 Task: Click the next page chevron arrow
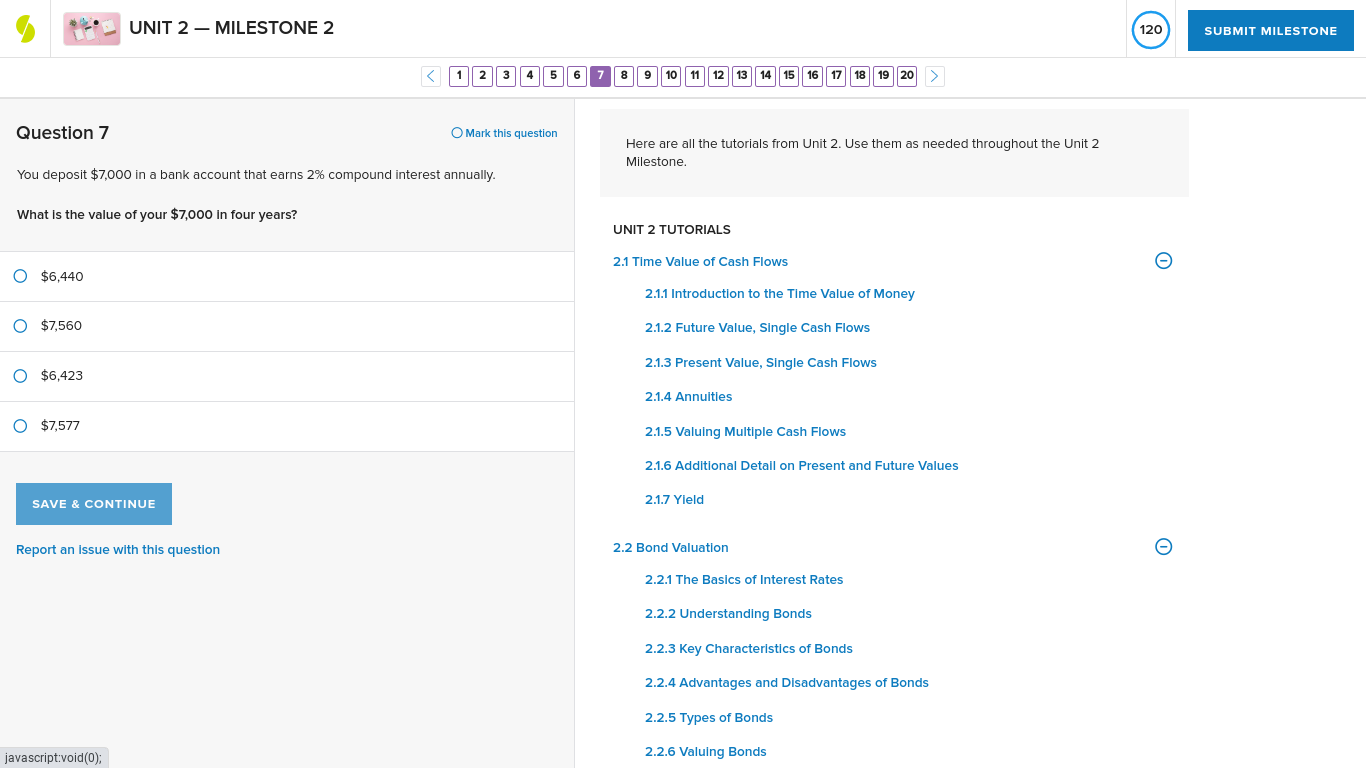(934, 76)
